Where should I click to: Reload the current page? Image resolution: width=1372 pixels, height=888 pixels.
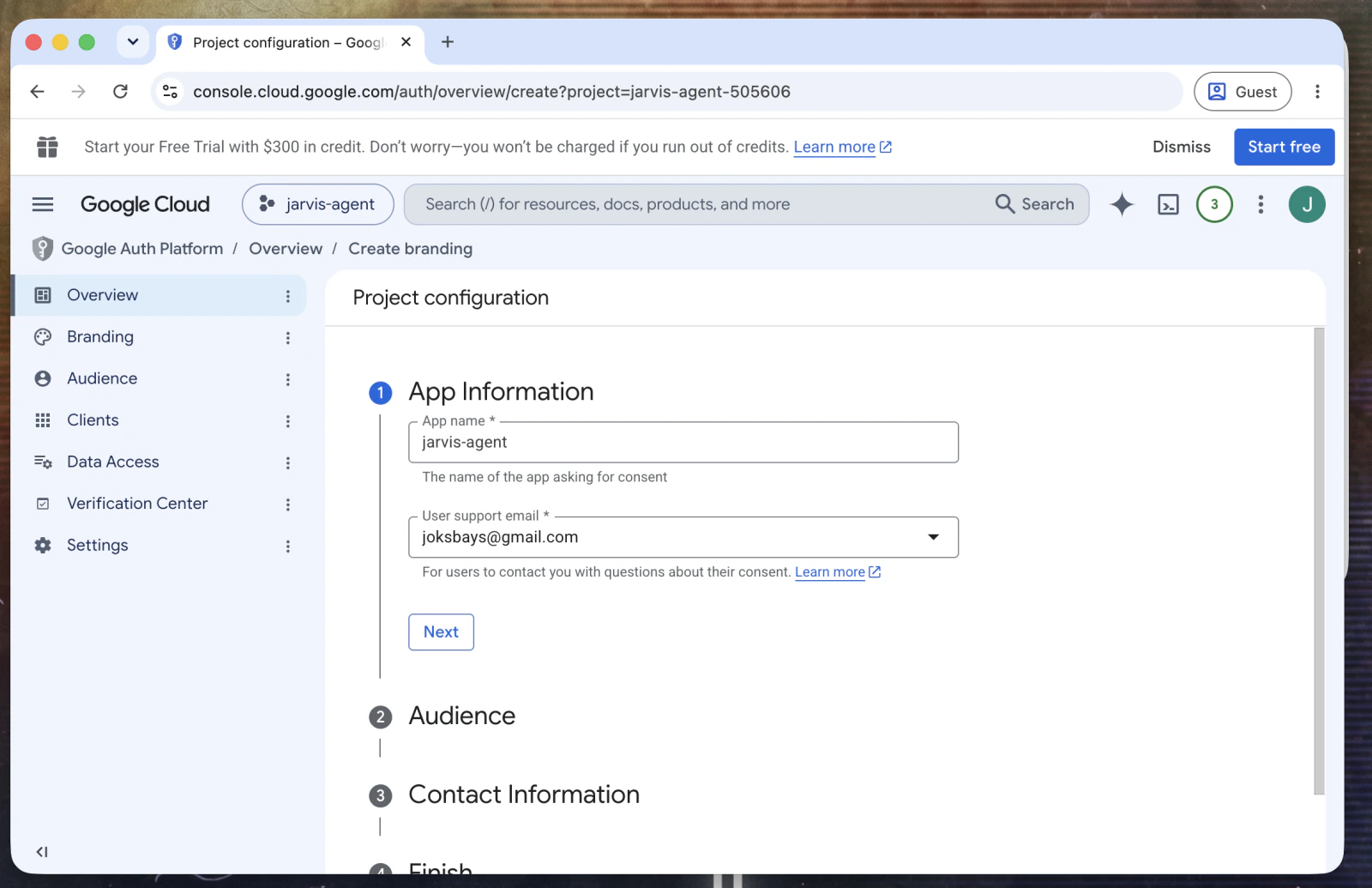point(120,92)
